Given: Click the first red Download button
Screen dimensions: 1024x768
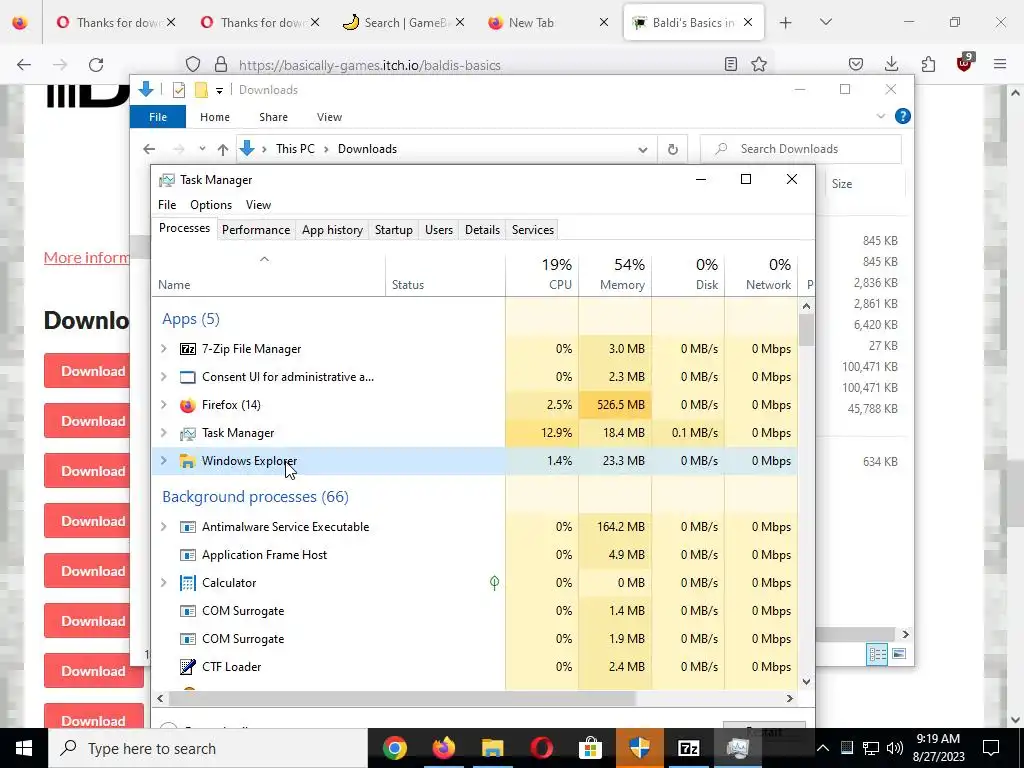Looking at the screenshot, I should (x=87, y=371).
